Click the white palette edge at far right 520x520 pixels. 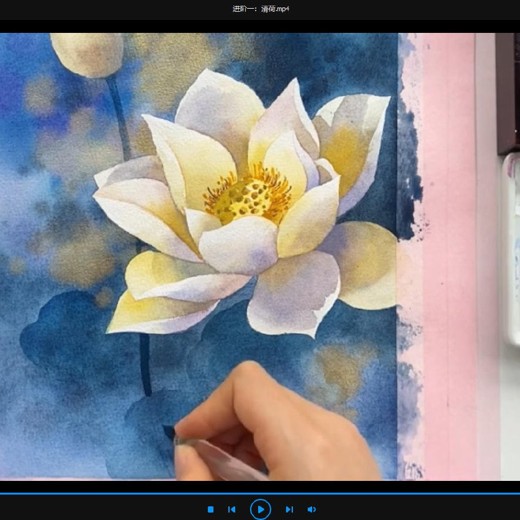pos(512,250)
